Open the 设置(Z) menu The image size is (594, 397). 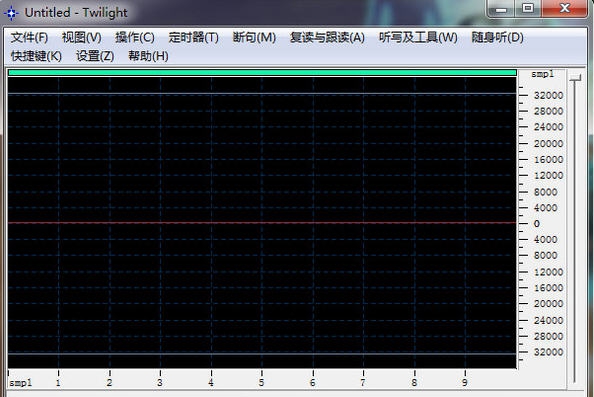click(95, 56)
